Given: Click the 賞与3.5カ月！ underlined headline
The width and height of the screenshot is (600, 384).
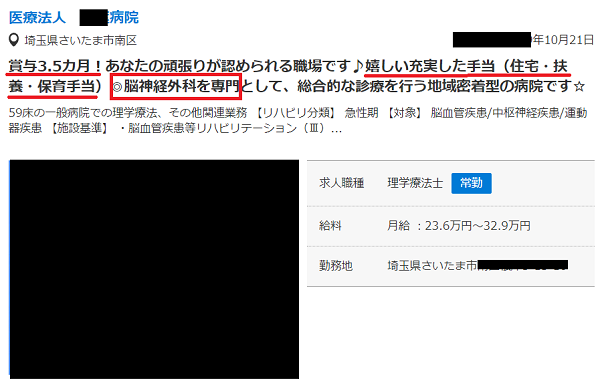Looking at the screenshot, I should (54, 66).
